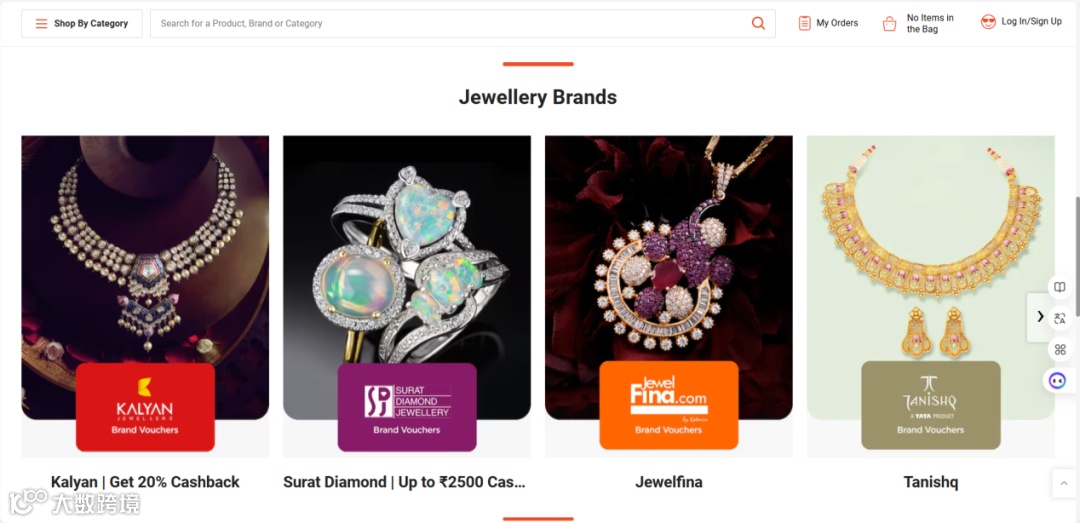
Task: Click the opal rings product image
Action: pyautogui.click(x=407, y=262)
